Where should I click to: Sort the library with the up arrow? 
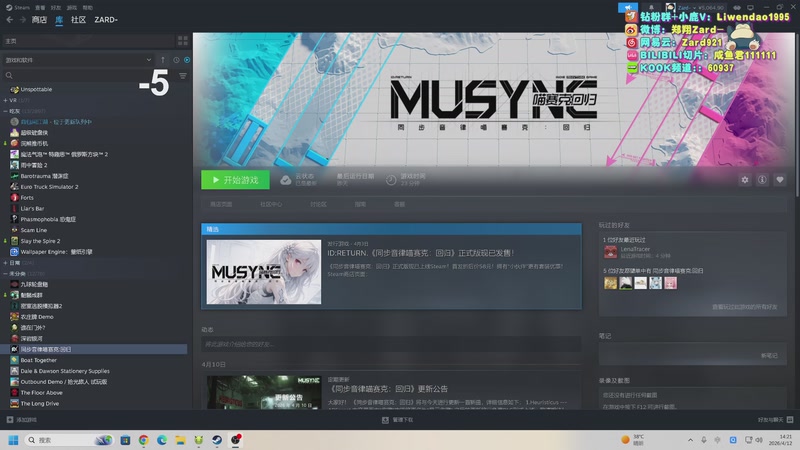point(163,60)
